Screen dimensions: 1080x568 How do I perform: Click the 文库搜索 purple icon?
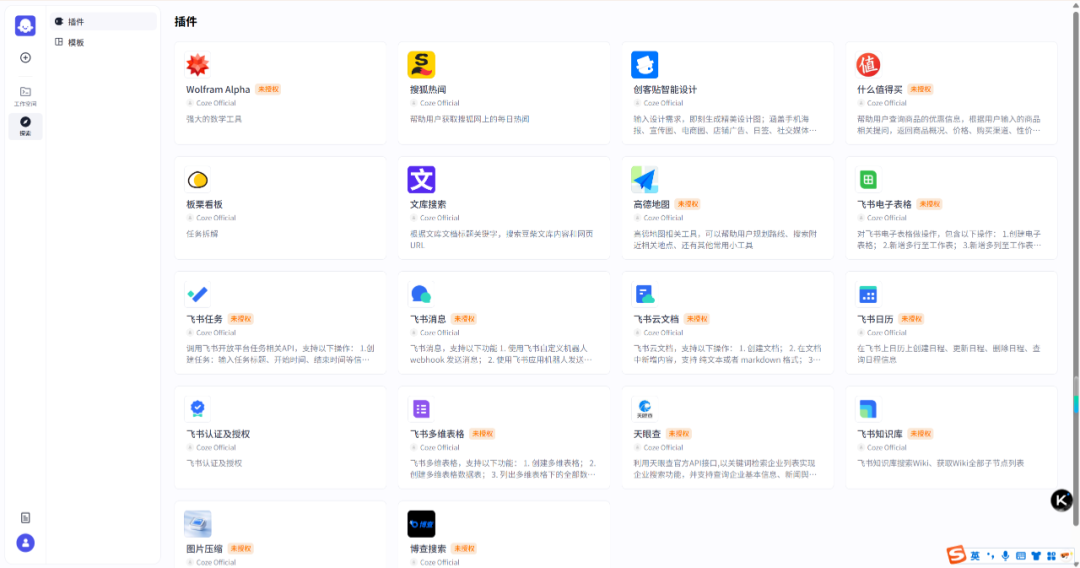421,180
